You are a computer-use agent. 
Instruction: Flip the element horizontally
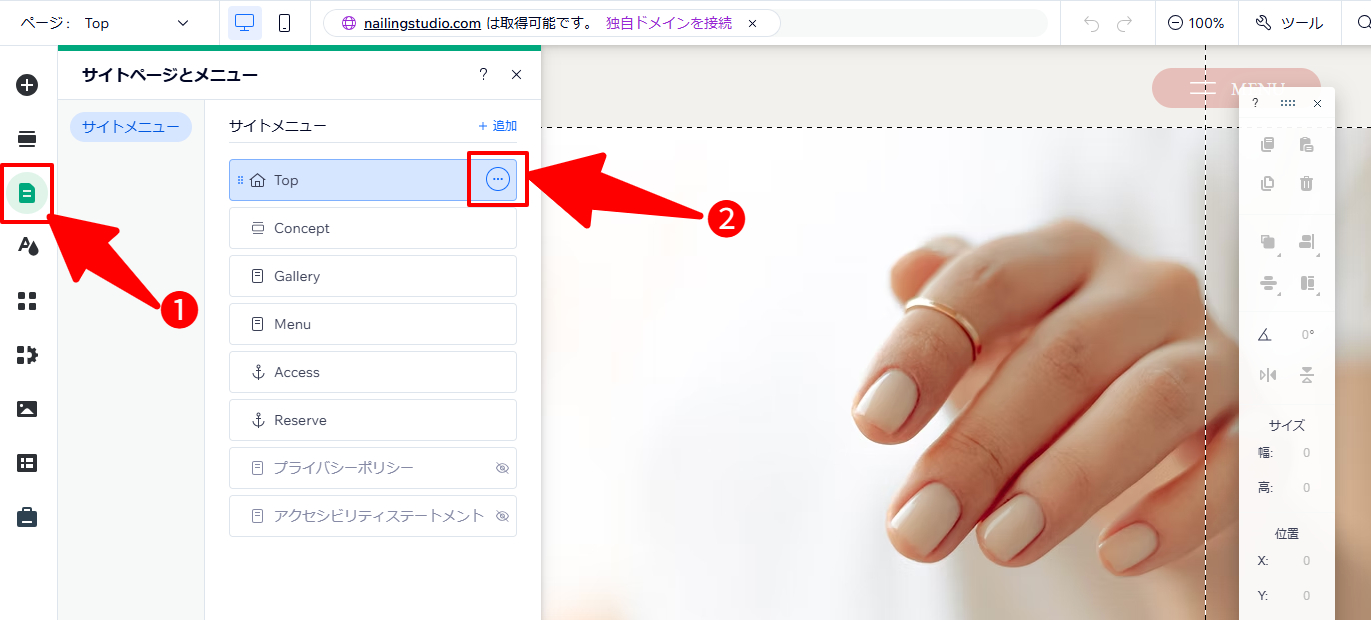1267,374
